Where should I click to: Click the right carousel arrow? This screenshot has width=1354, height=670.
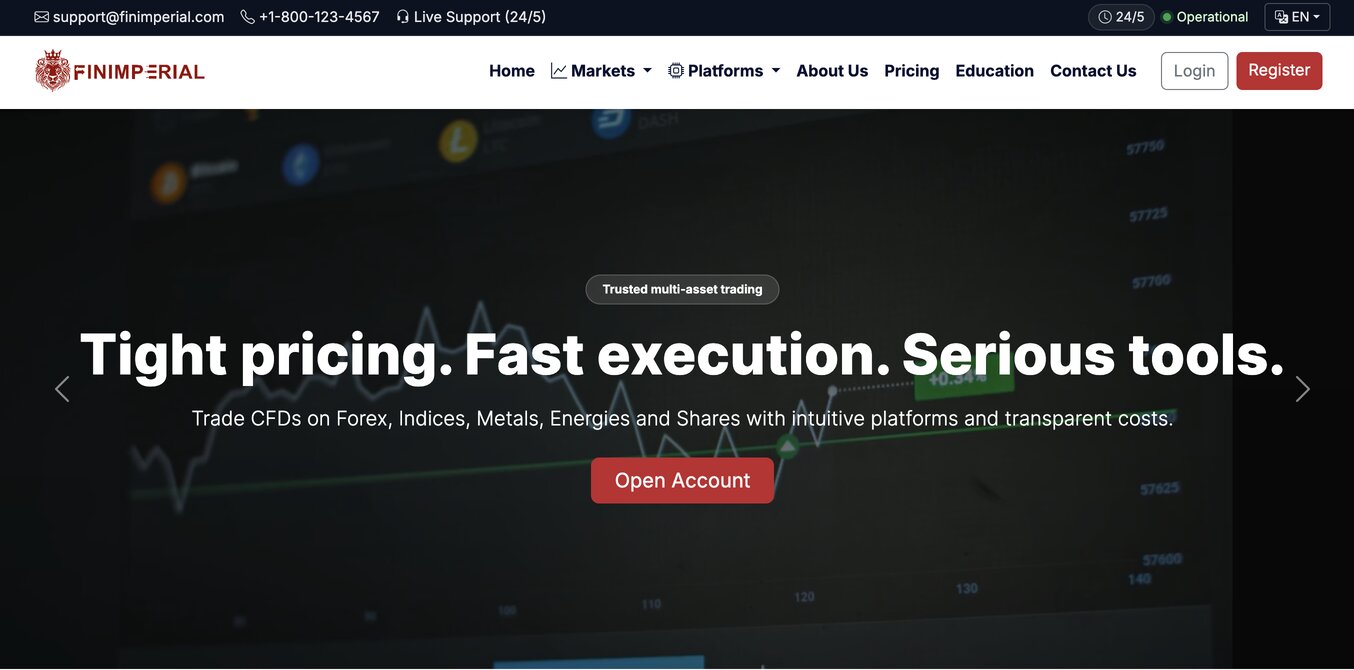point(1302,388)
